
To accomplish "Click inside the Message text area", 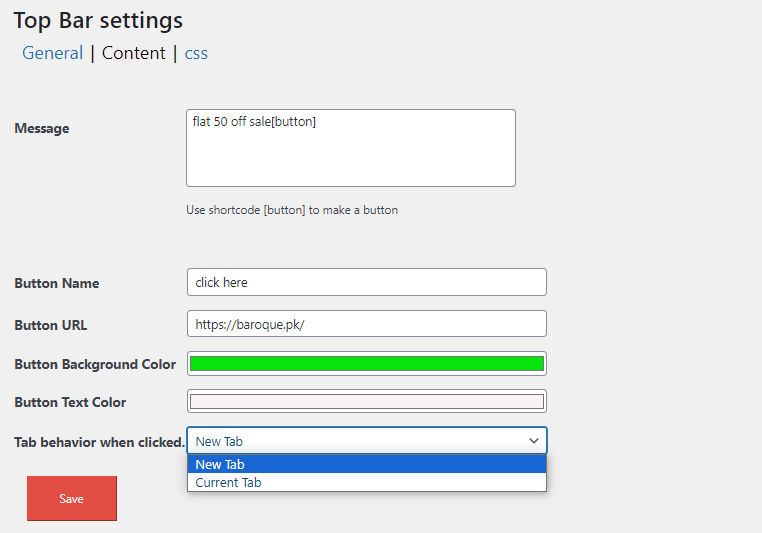I will (x=351, y=148).
